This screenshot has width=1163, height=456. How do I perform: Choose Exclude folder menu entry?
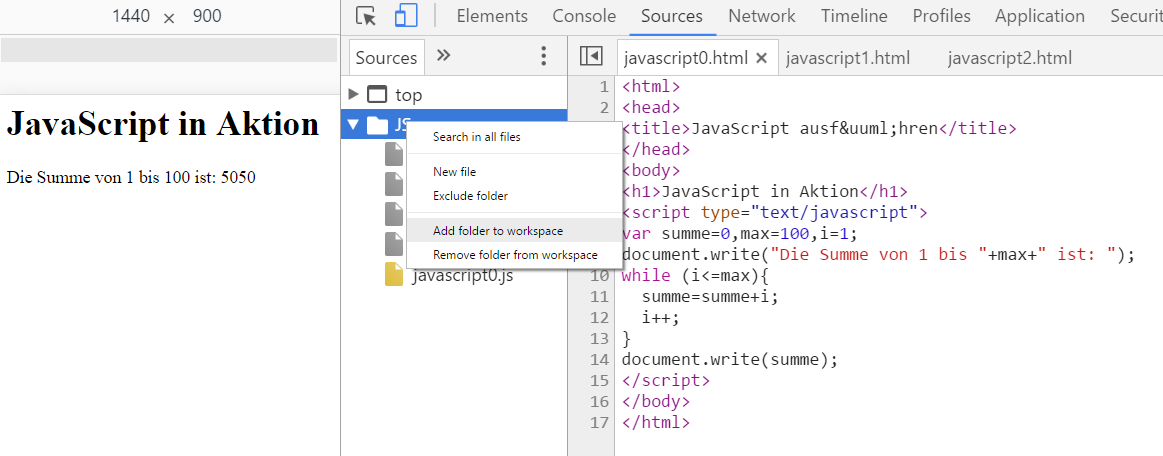point(470,196)
